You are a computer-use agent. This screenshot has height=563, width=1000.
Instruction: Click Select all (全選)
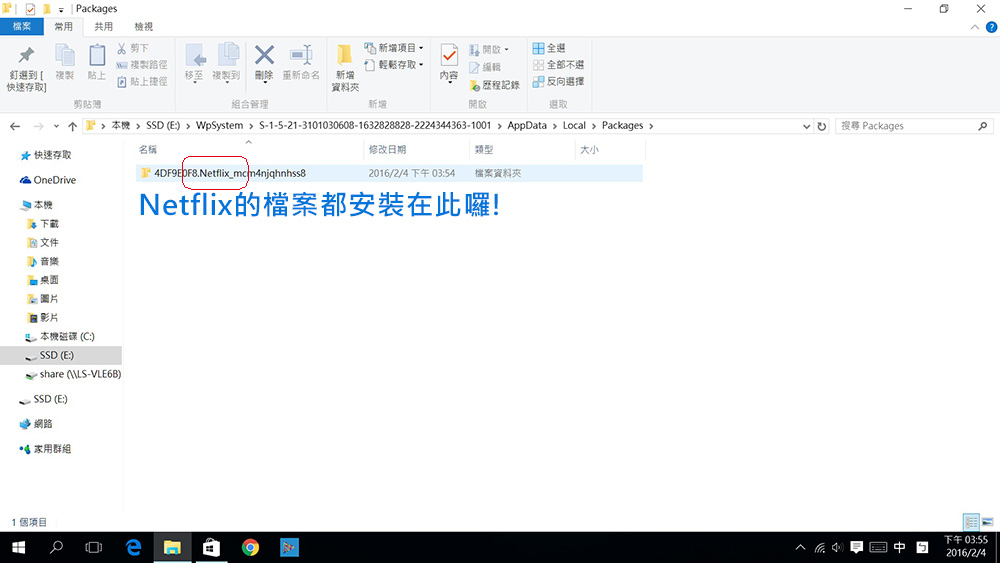click(549, 48)
